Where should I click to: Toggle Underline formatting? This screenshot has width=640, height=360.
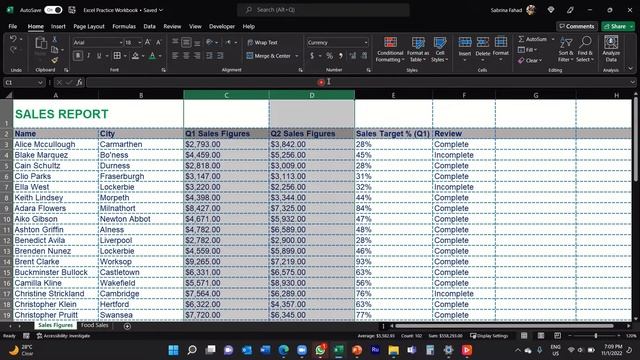pyautogui.click(x=99, y=56)
